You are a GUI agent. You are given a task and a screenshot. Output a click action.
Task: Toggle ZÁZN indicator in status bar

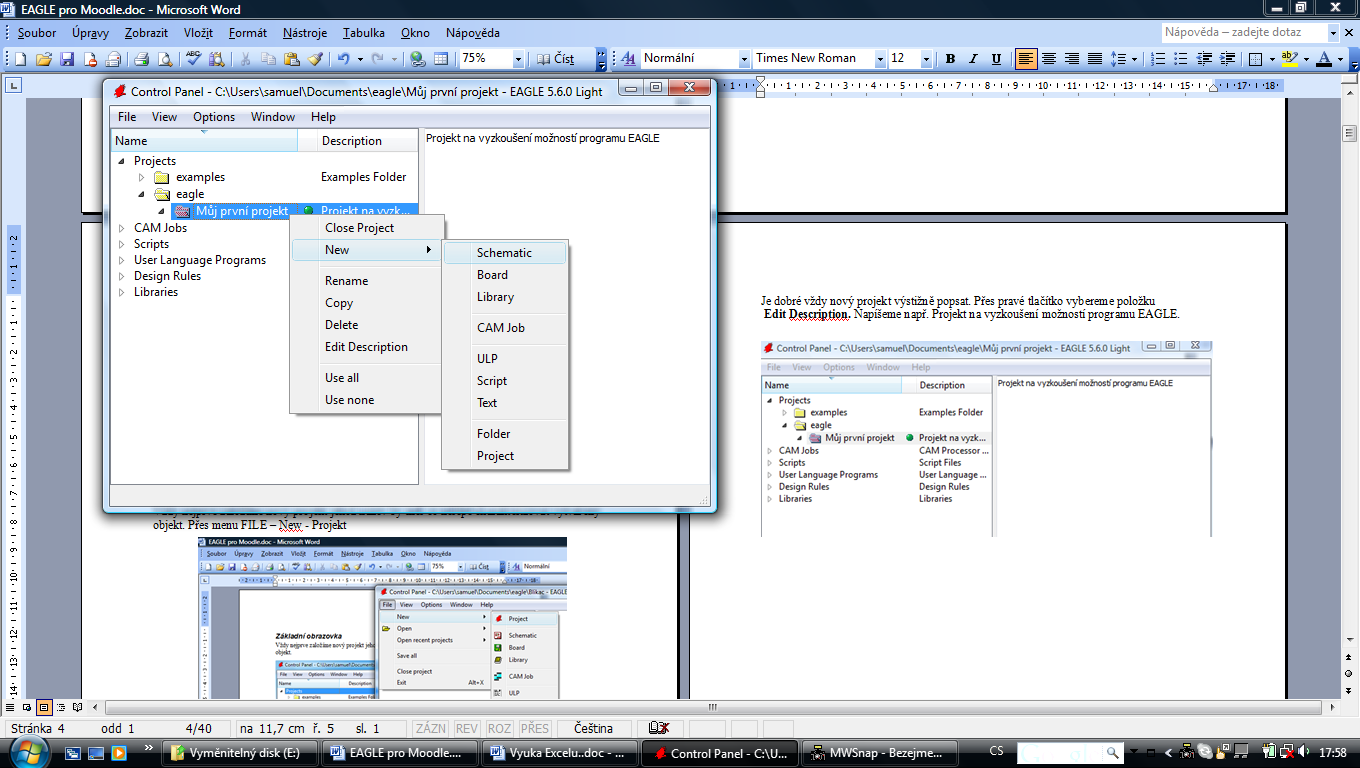[x=432, y=728]
